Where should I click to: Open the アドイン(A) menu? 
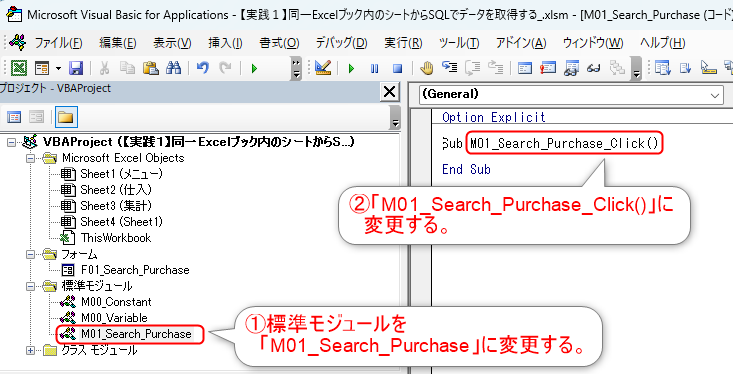(x=521, y=43)
